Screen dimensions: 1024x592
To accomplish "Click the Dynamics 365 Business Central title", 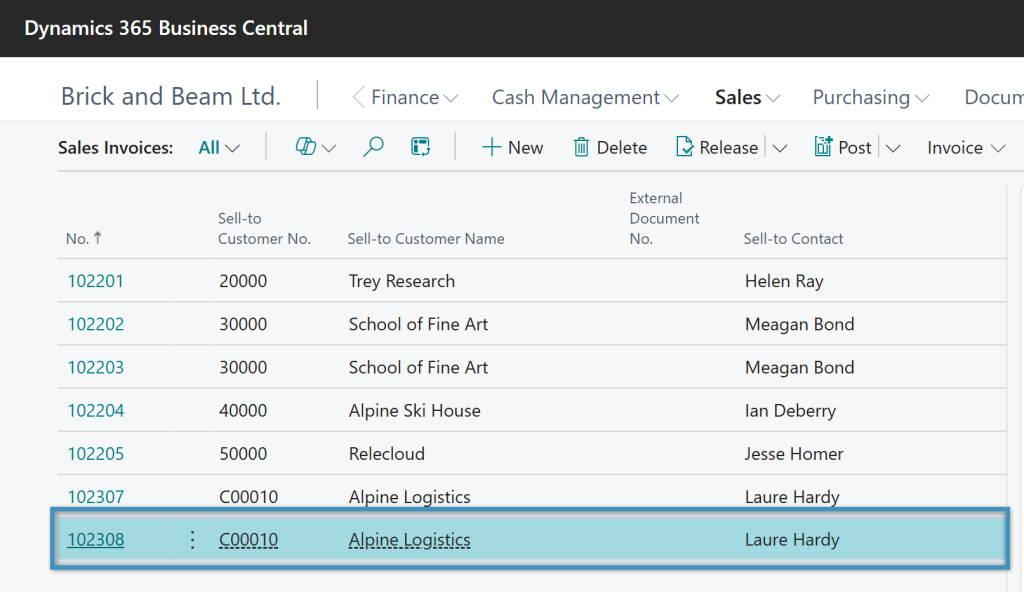I will [166, 28].
